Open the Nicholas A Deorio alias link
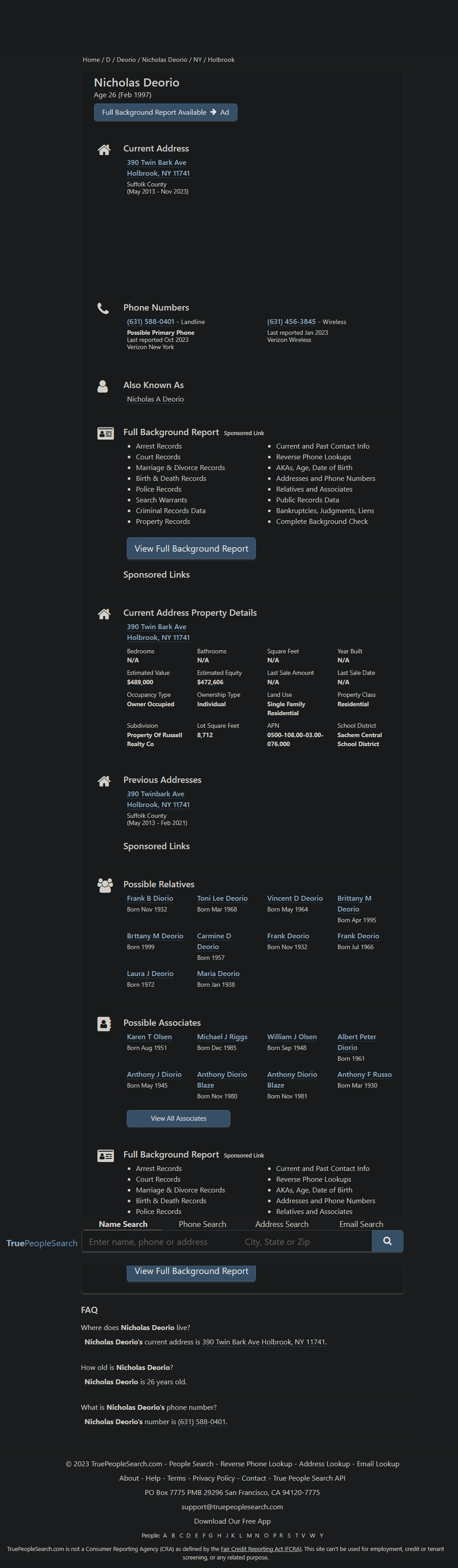 (156, 399)
